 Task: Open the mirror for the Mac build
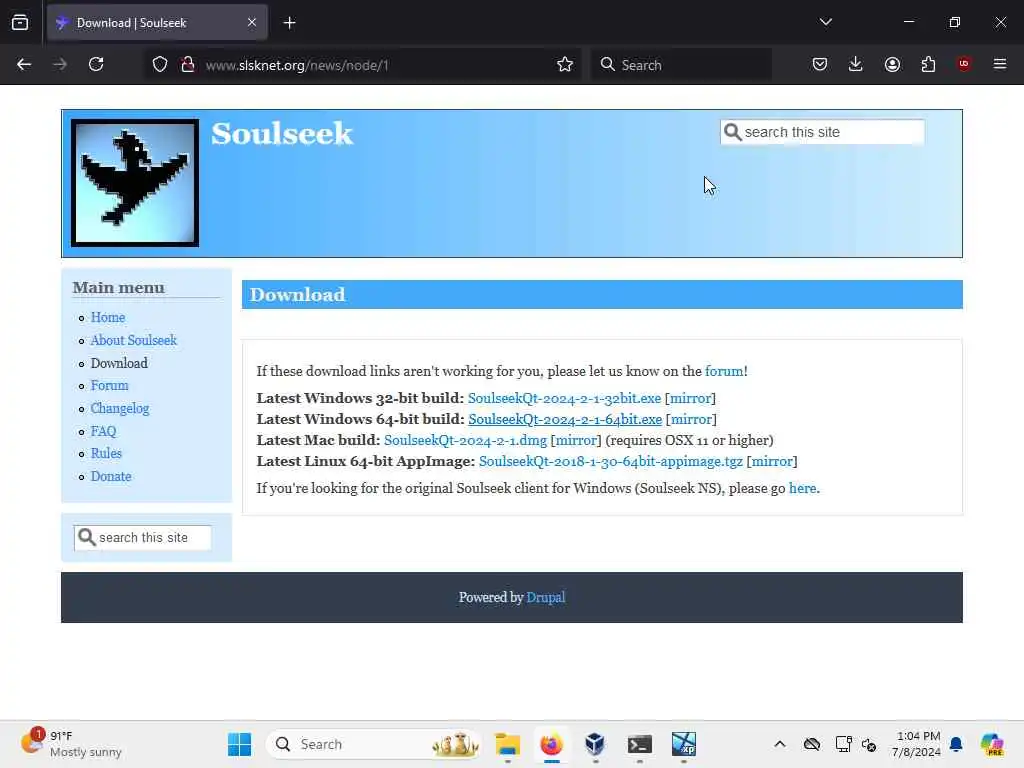(x=576, y=440)
